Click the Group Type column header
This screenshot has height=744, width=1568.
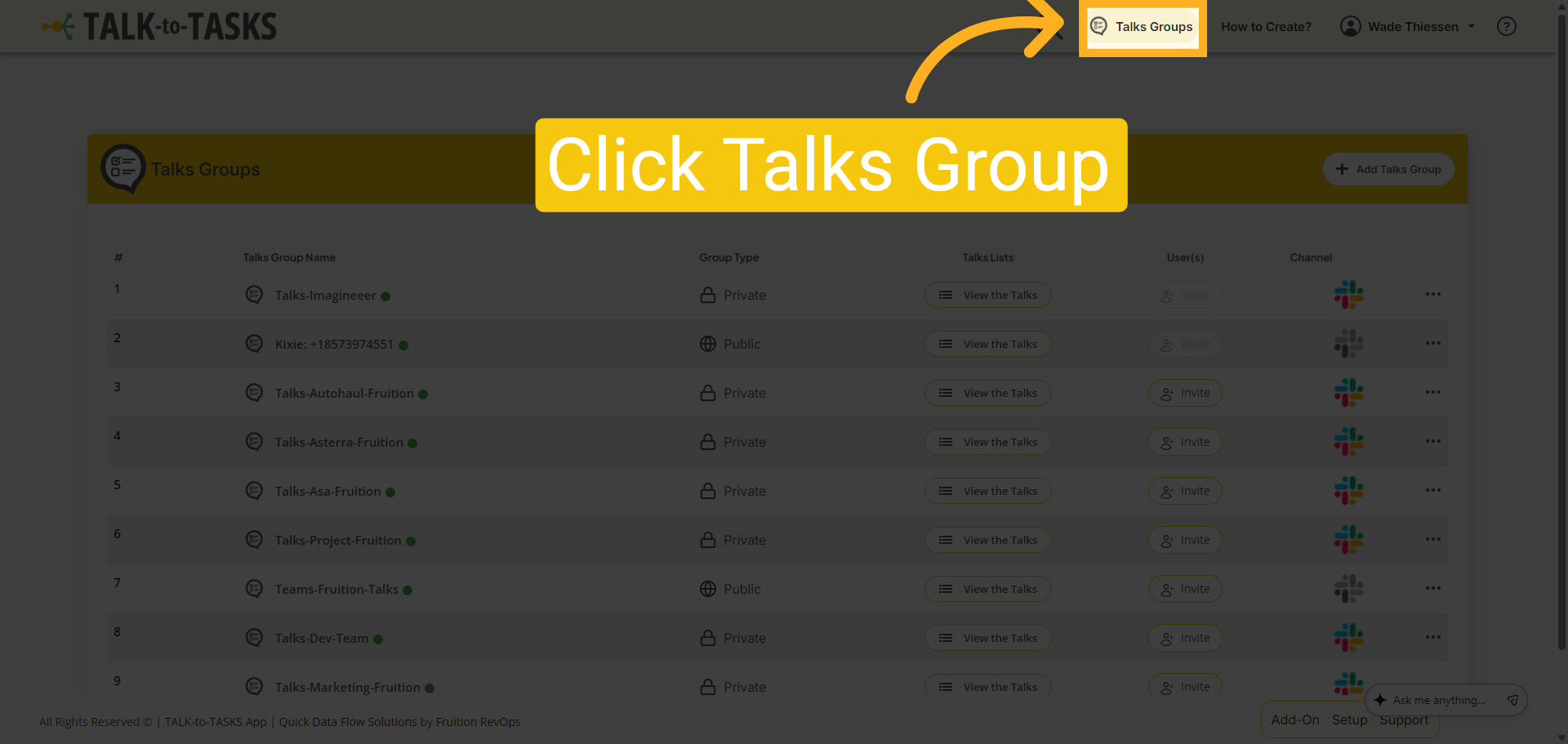click(x=729, y=257)
